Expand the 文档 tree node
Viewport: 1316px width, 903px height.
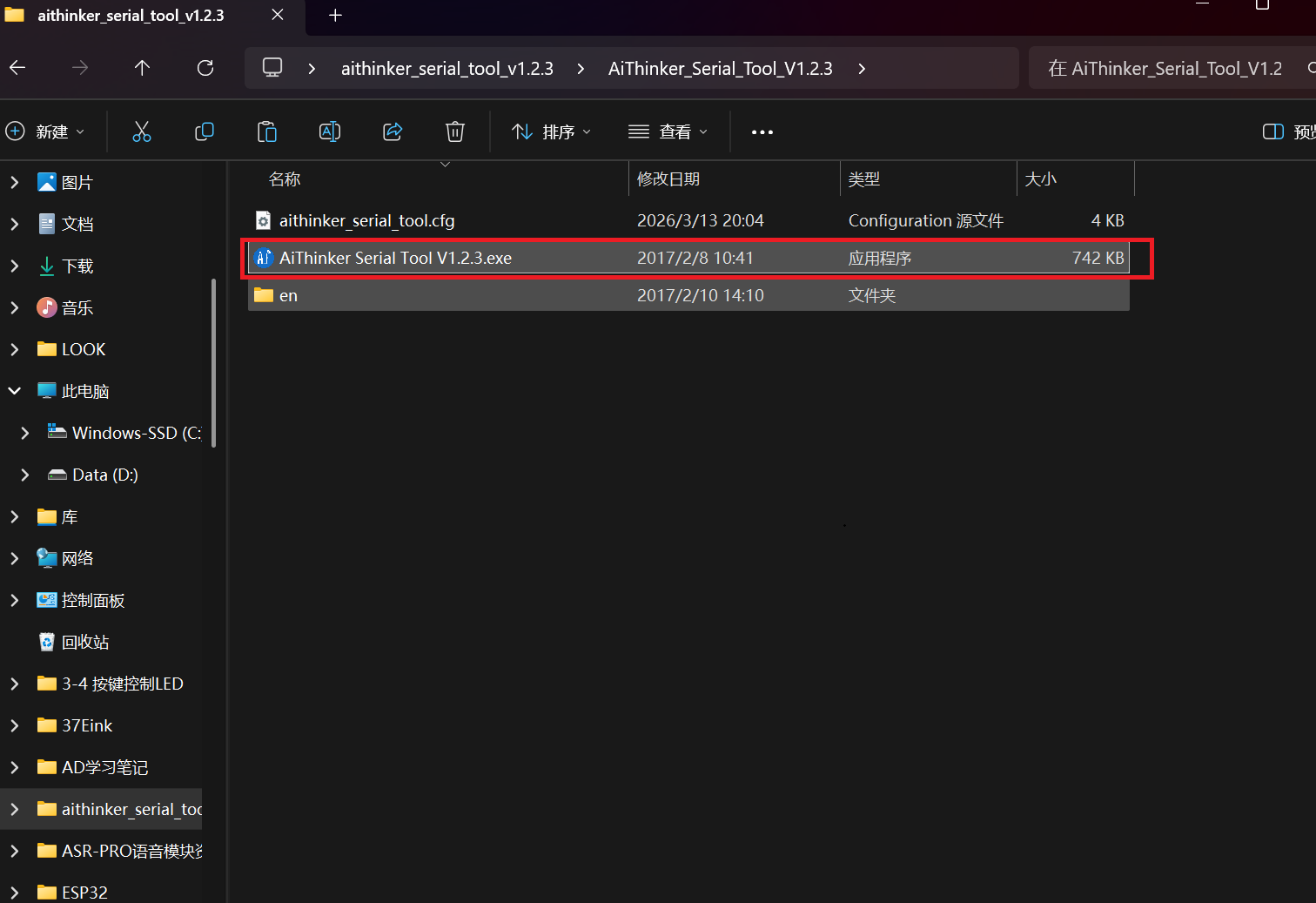[14, 224]
